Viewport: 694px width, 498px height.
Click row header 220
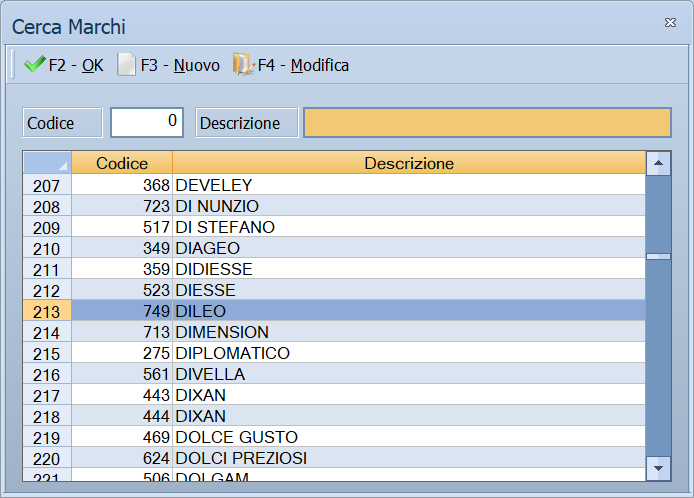[47, 458]
